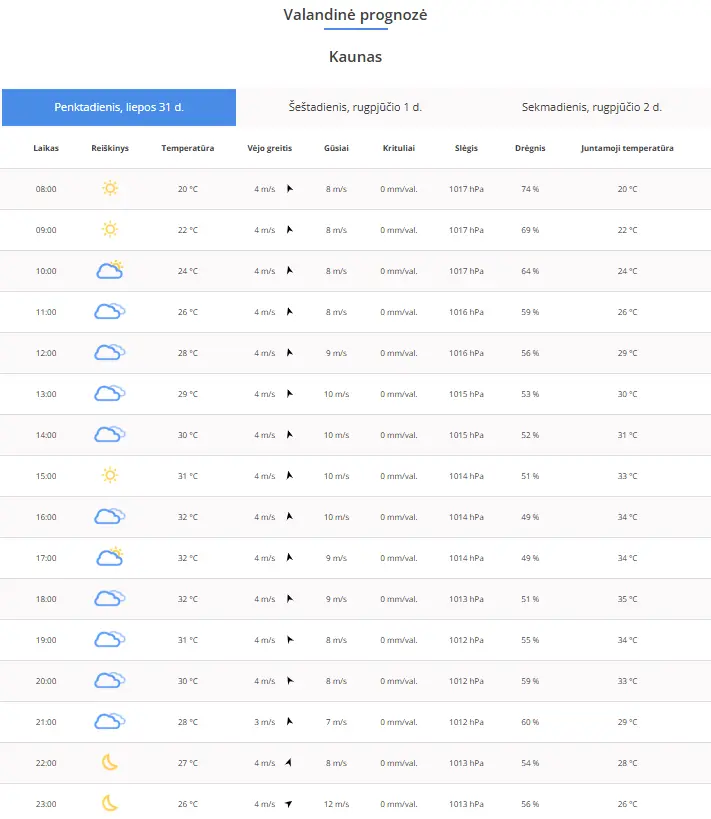Click the wind direction arrow at 08:00

pos(290,189)
